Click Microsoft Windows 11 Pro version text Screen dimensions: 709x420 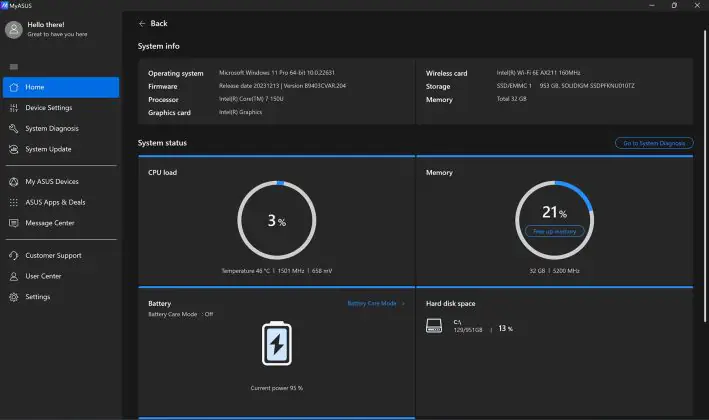pyautogui.click(x=277, y=73)
